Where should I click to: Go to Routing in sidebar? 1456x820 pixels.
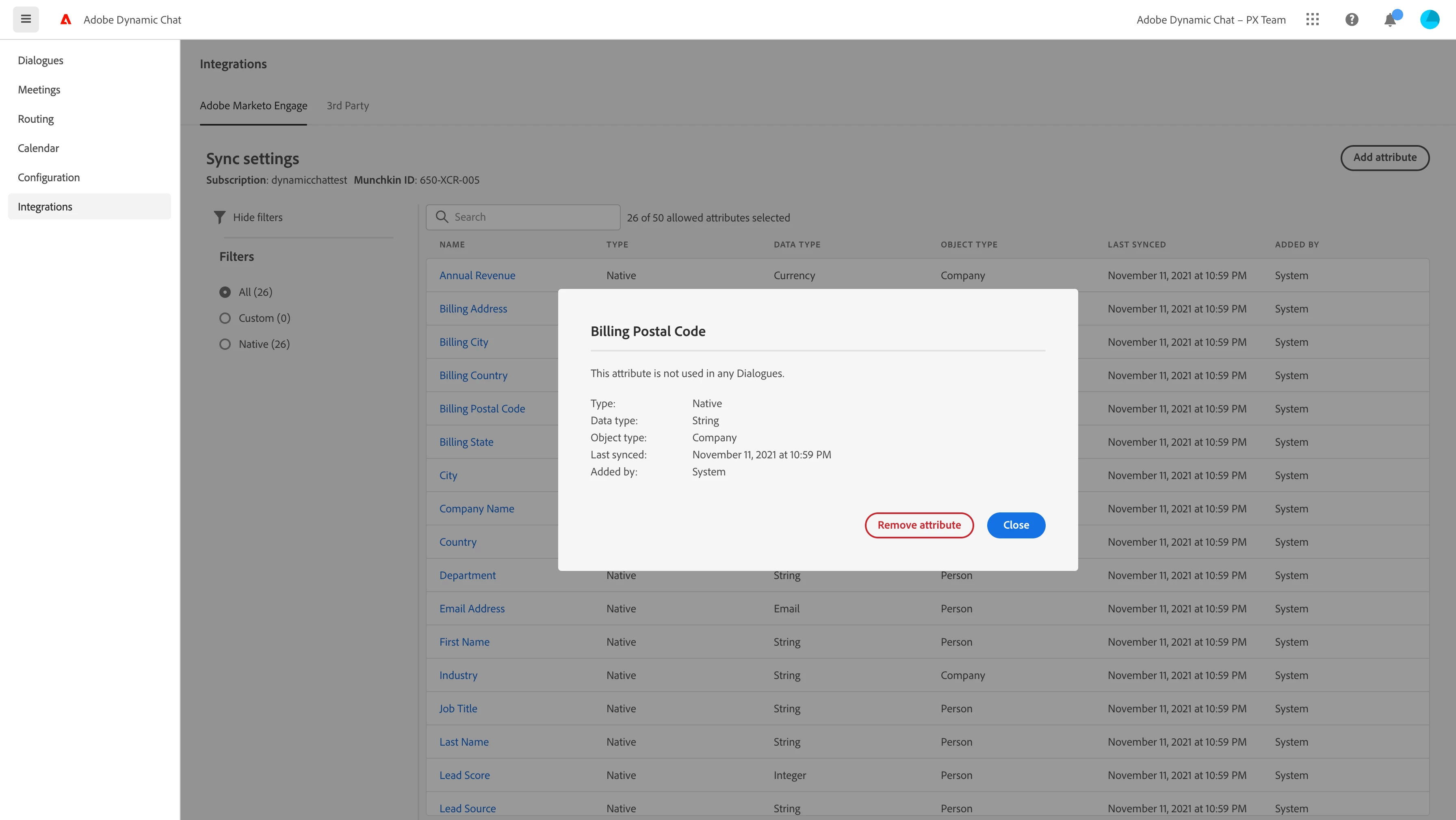(36, 119)
